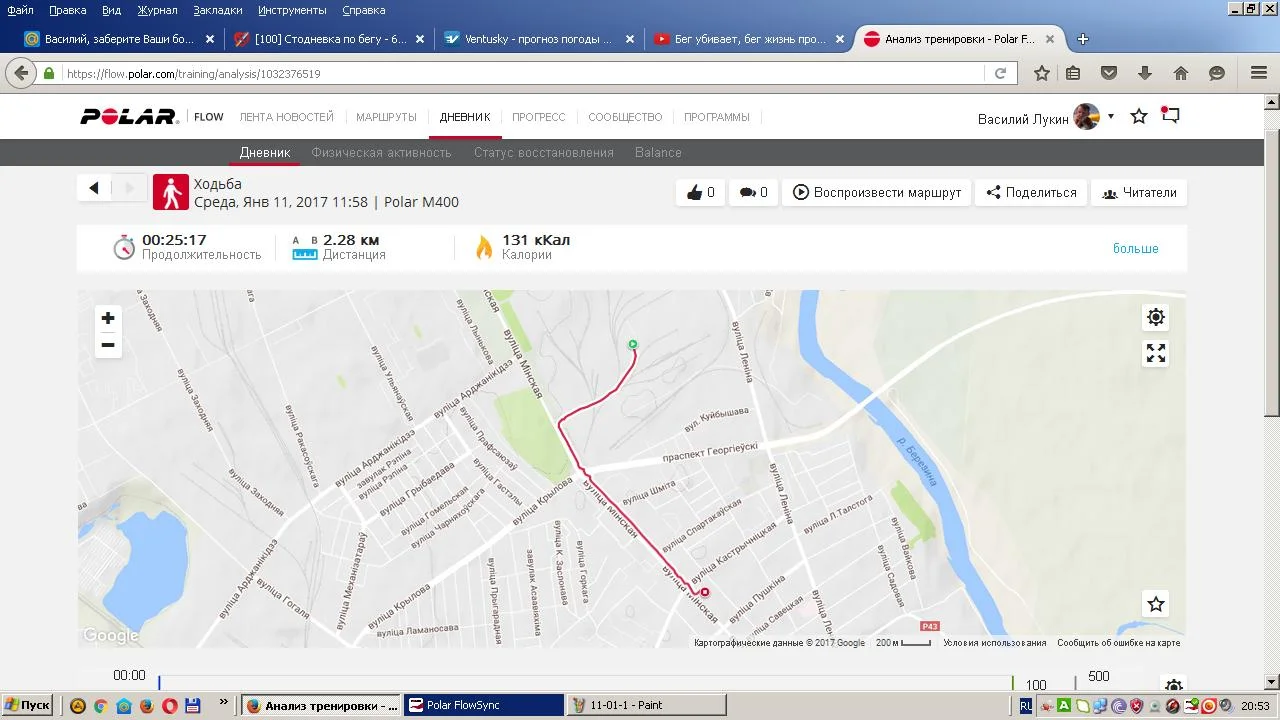1280x720 pixels.
Task: Expand the Василий Лукин profile menu
Action: click(x=1110, y=117)
